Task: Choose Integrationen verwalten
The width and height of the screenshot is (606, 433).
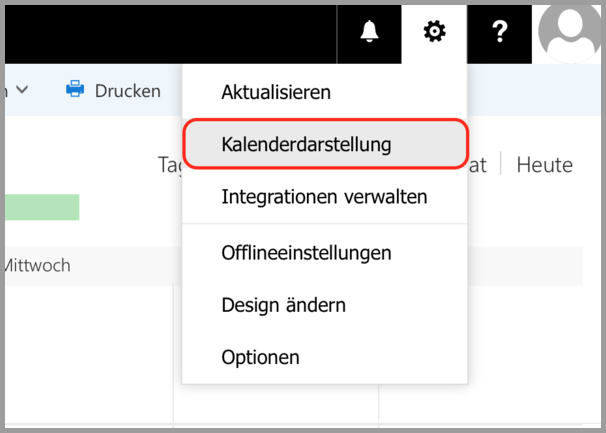Action: (x=324, y=197)
